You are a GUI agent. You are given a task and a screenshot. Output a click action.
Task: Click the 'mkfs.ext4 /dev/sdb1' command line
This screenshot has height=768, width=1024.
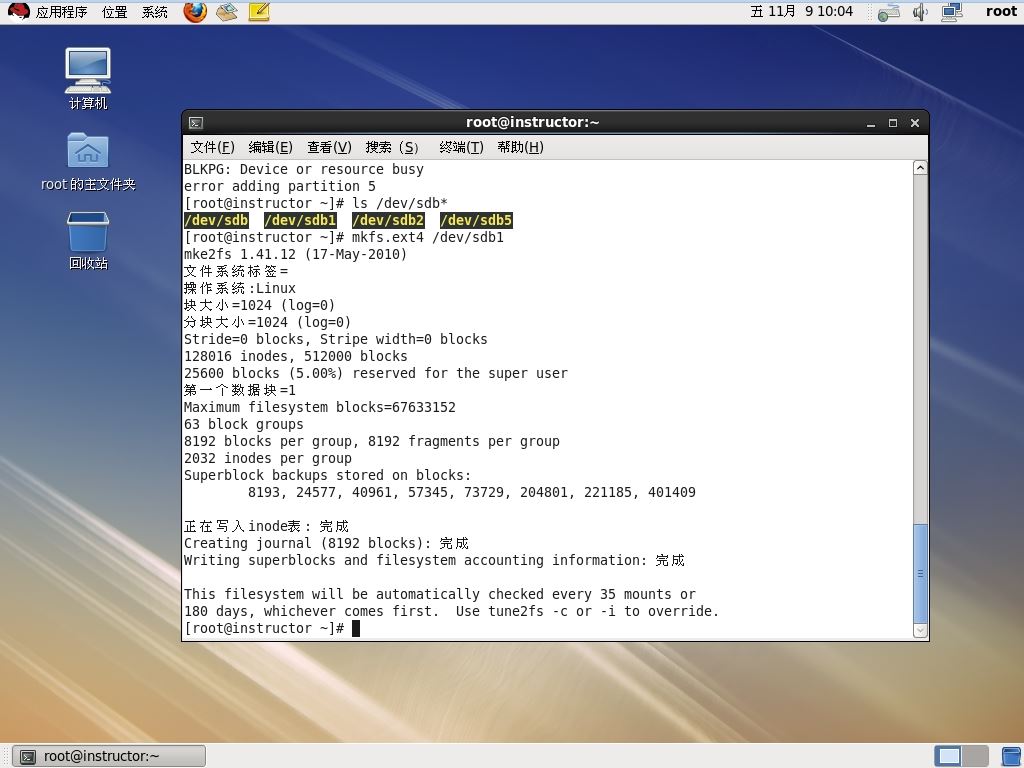tap(428, 237)
